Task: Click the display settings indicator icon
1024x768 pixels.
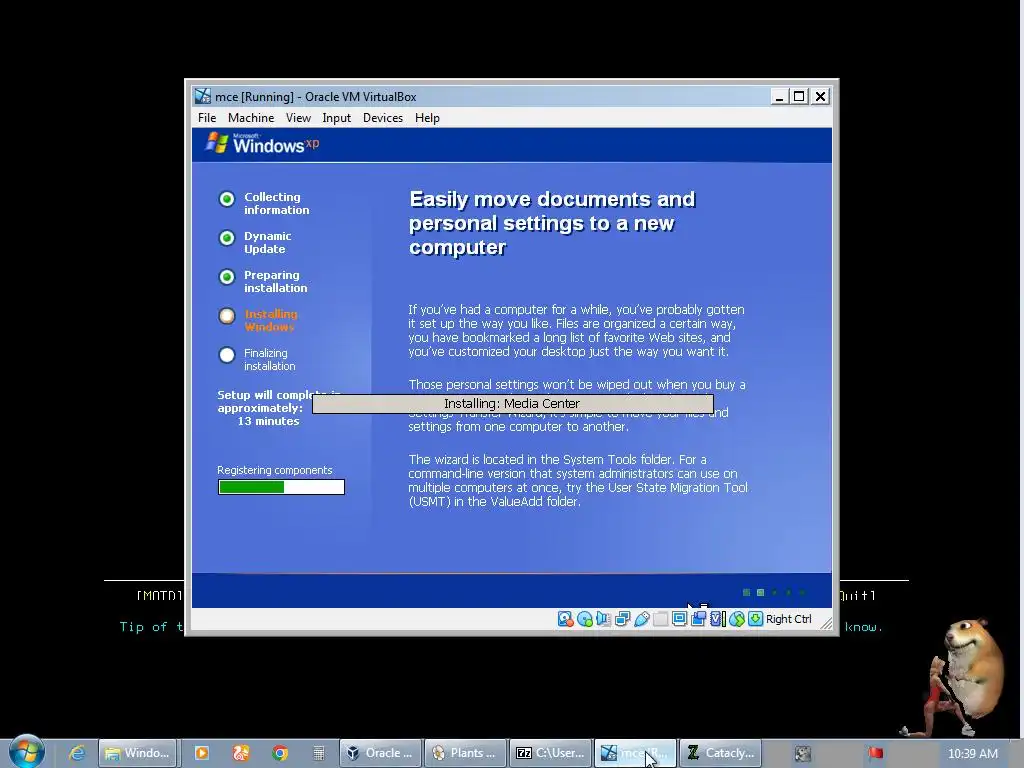Action: pyautogui.click(x=679, y=619)
